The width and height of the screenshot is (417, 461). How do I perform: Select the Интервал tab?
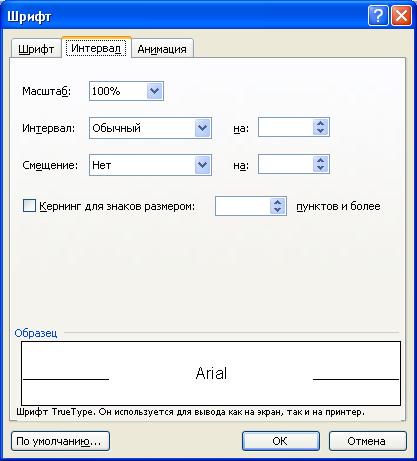coord(96,48)
